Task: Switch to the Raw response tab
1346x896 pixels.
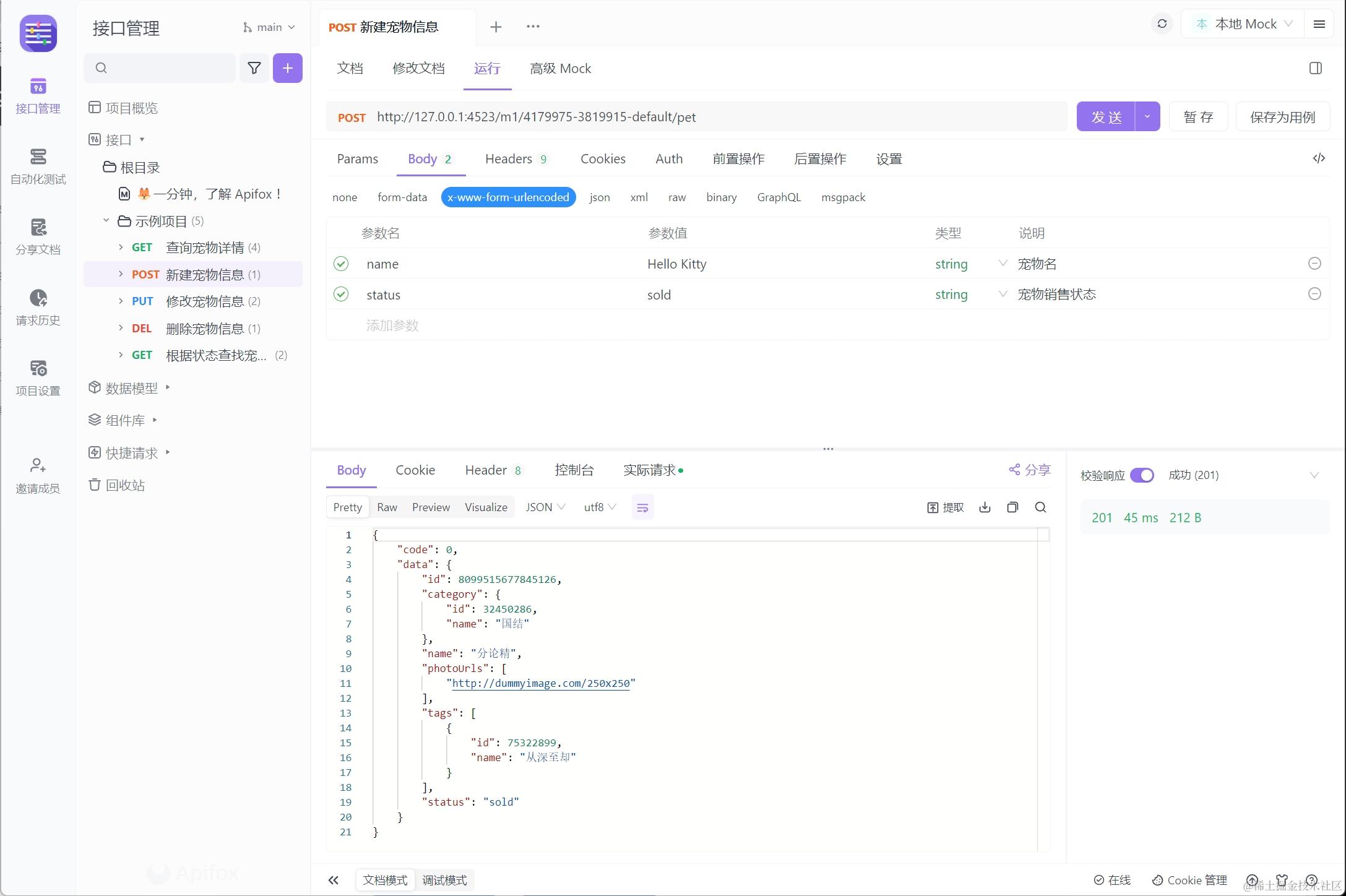Action: 387,507
